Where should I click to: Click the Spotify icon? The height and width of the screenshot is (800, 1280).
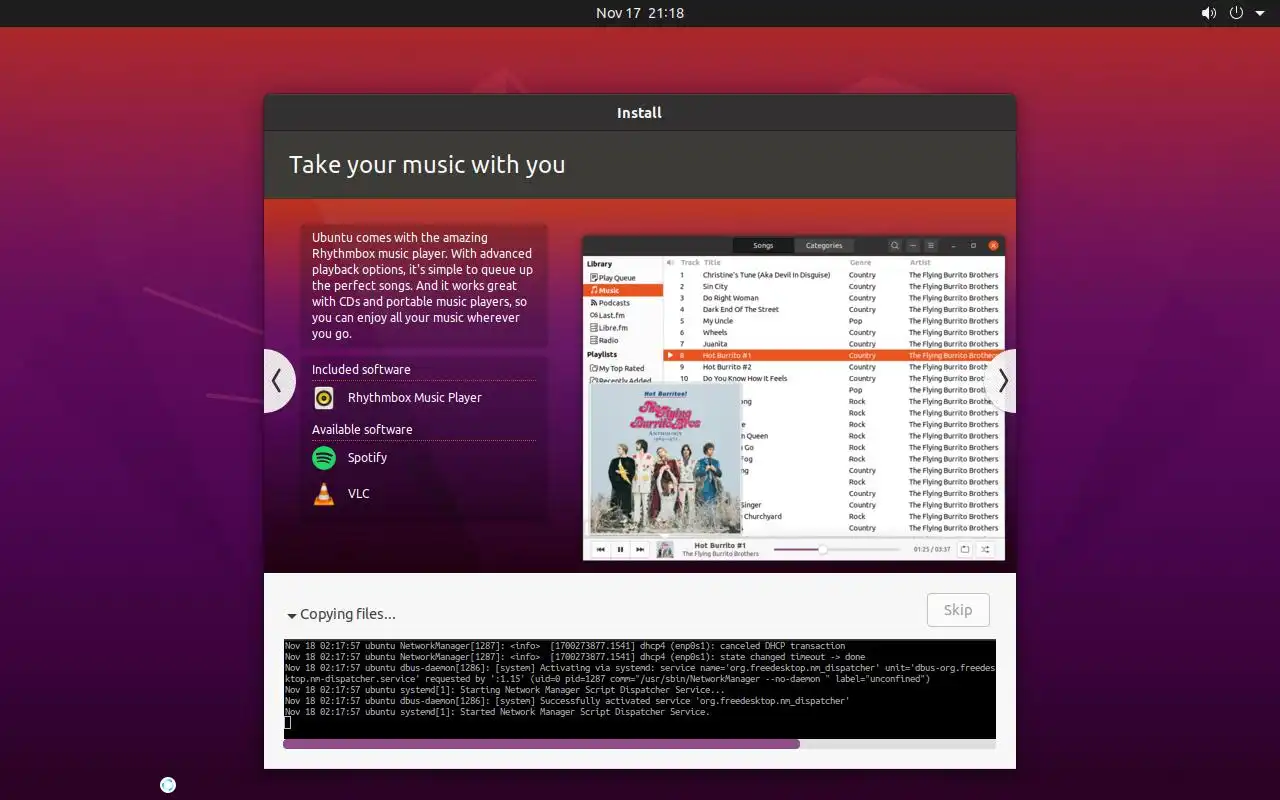(324, 458)
